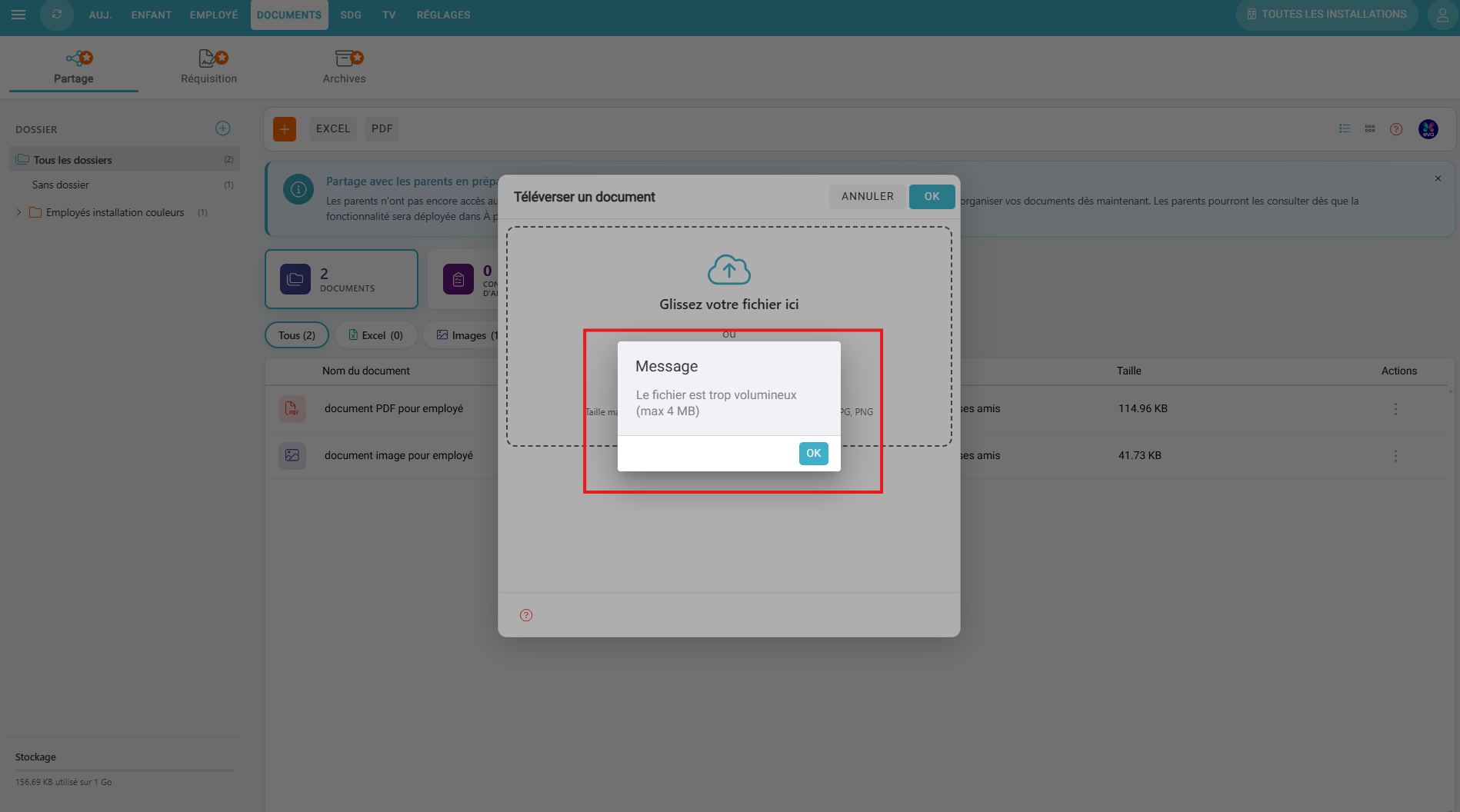Viewport: 1460px width, 812px height.
Task: Close the parent sharing info banner
Action: (x=1438, y=178)
